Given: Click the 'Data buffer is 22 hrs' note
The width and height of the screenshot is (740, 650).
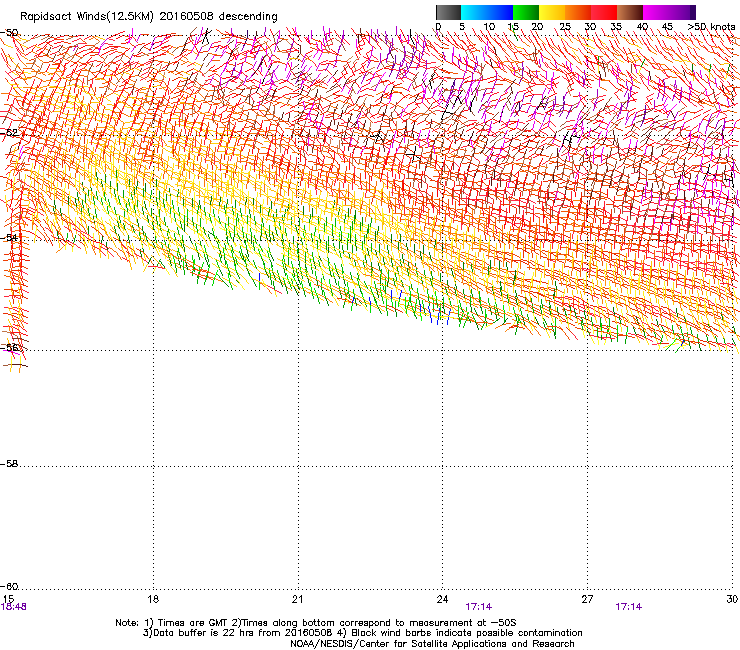Looking at the screenshot, I should tap(238, 633).
